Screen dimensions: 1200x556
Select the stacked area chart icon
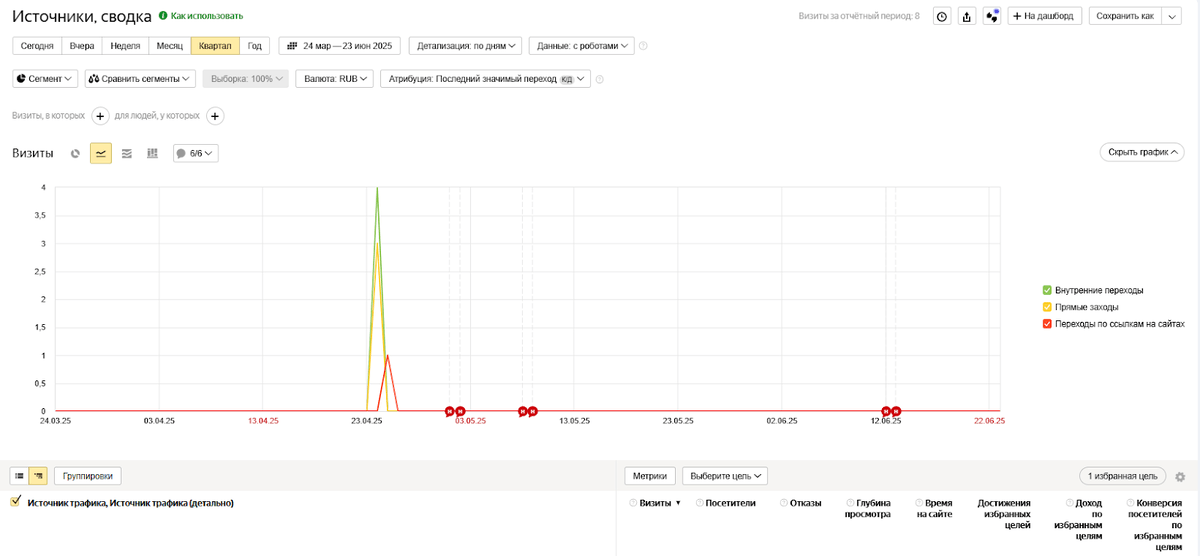coord(127,153)
